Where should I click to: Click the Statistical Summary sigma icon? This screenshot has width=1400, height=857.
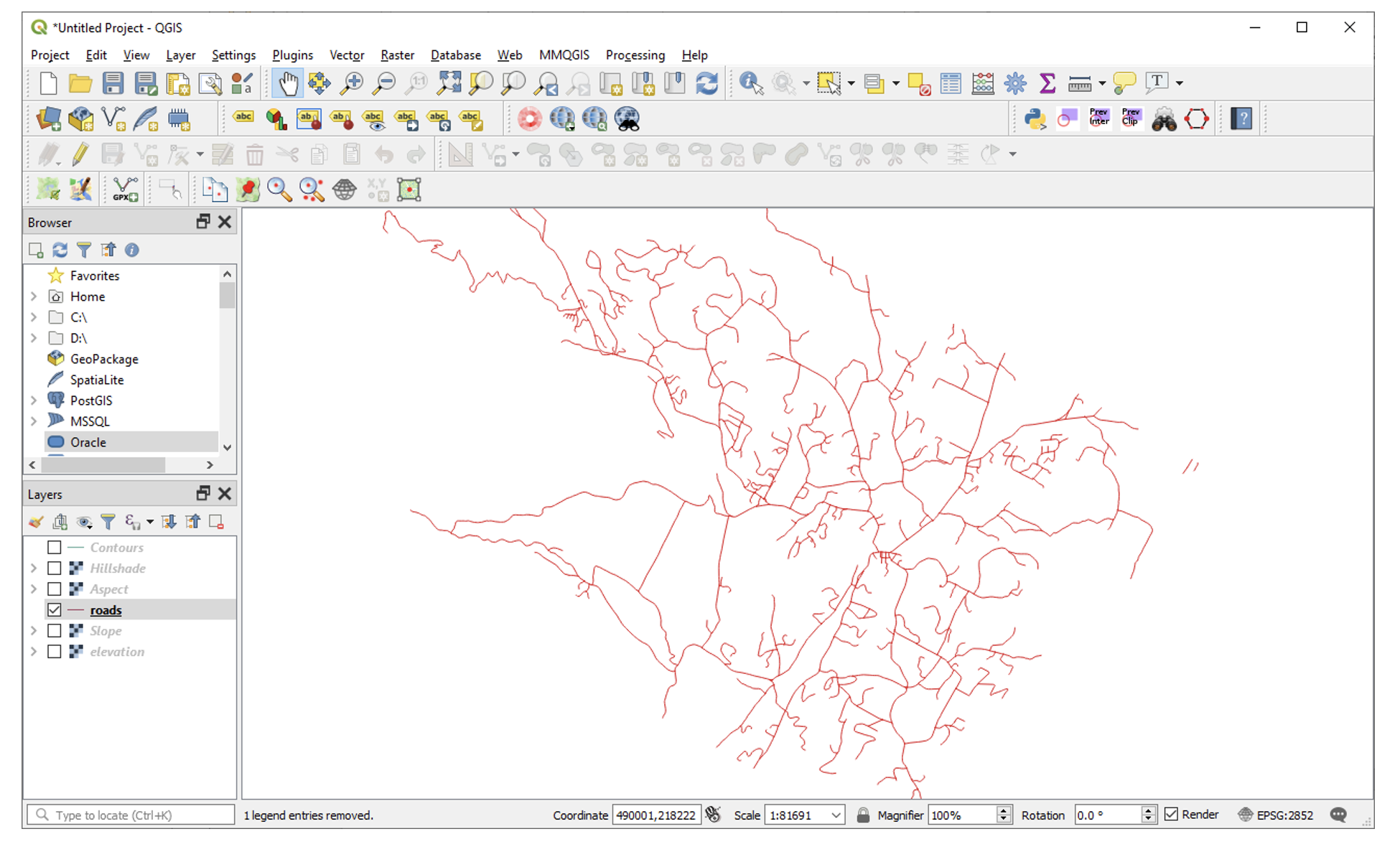point(1047,84)
